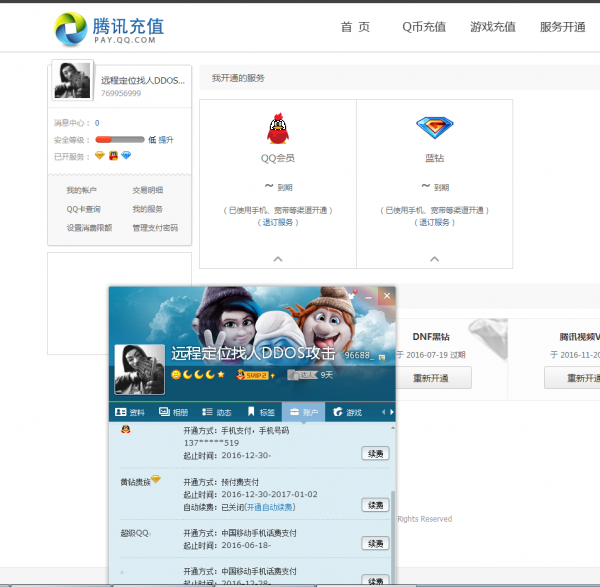Click the account list scrollbar thumb
The width and height of the screenshot is (600, 587).
coord(393,536)
